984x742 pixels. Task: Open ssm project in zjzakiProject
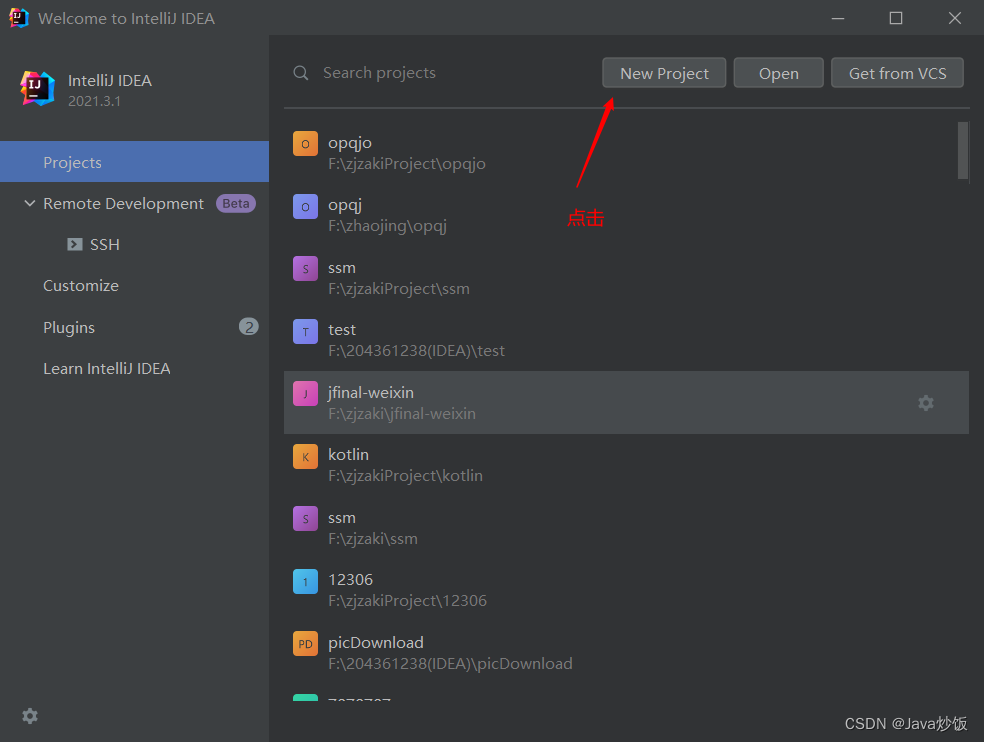(x=626, y=277)
